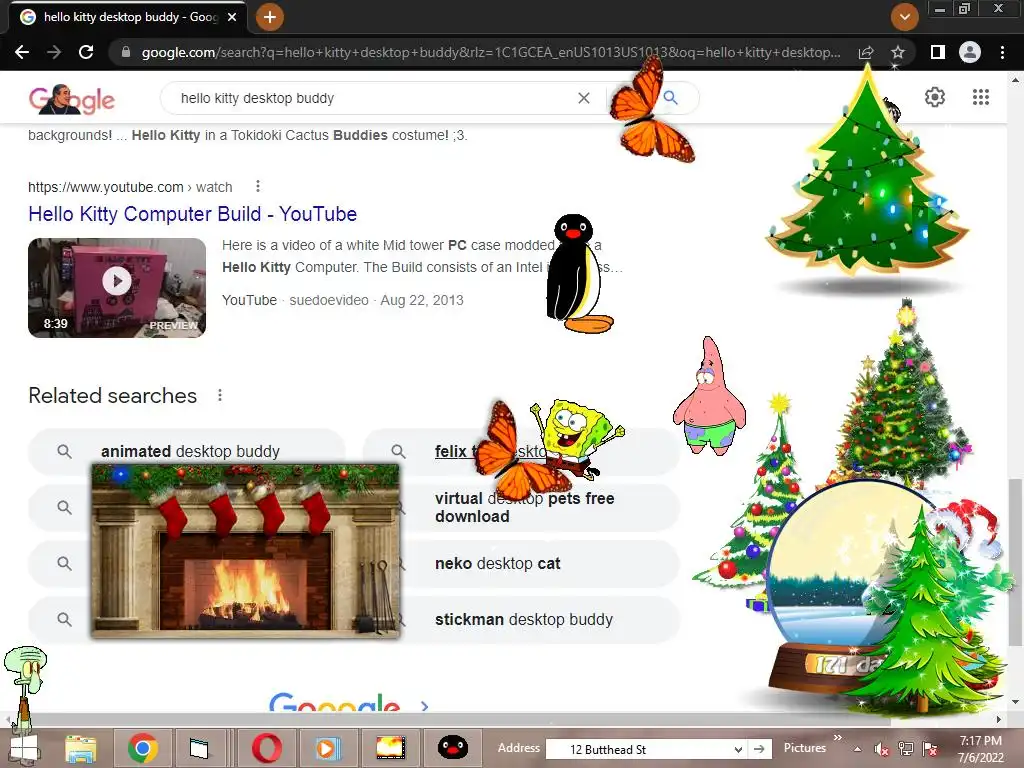Screen dimensions: 1024x768
Task: Switch to Chrome in the taskbar
Action: pos(142,748)
